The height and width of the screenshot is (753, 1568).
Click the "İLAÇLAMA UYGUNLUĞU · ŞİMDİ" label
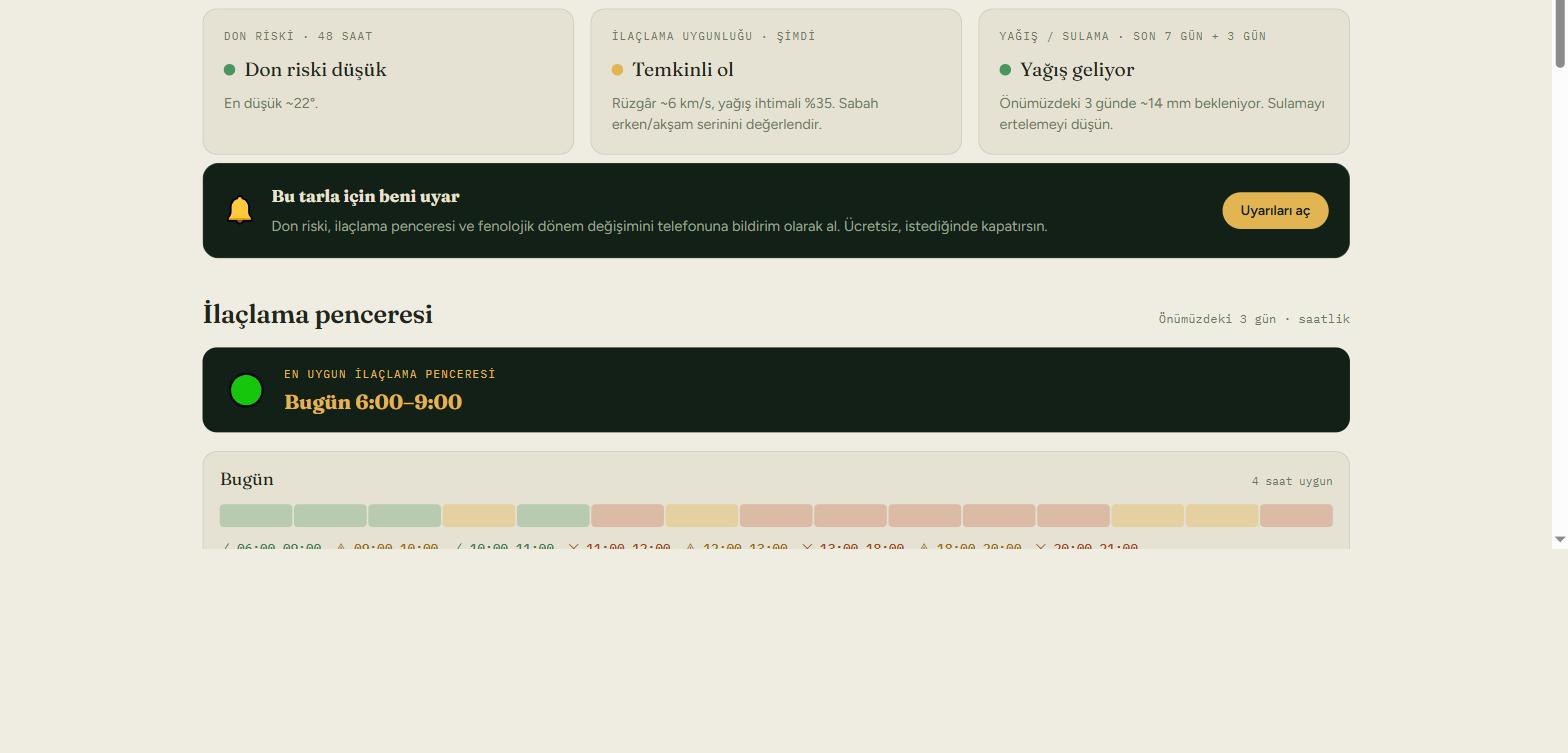(714, 36)
